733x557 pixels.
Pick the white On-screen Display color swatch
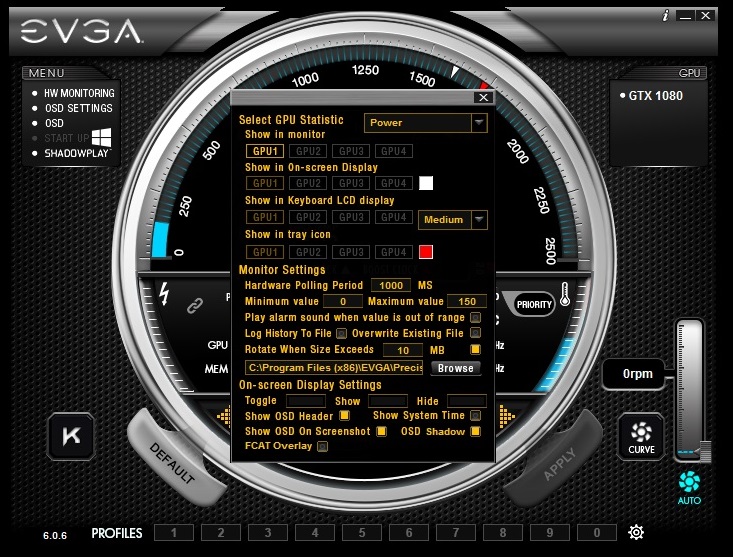point(426,183)
